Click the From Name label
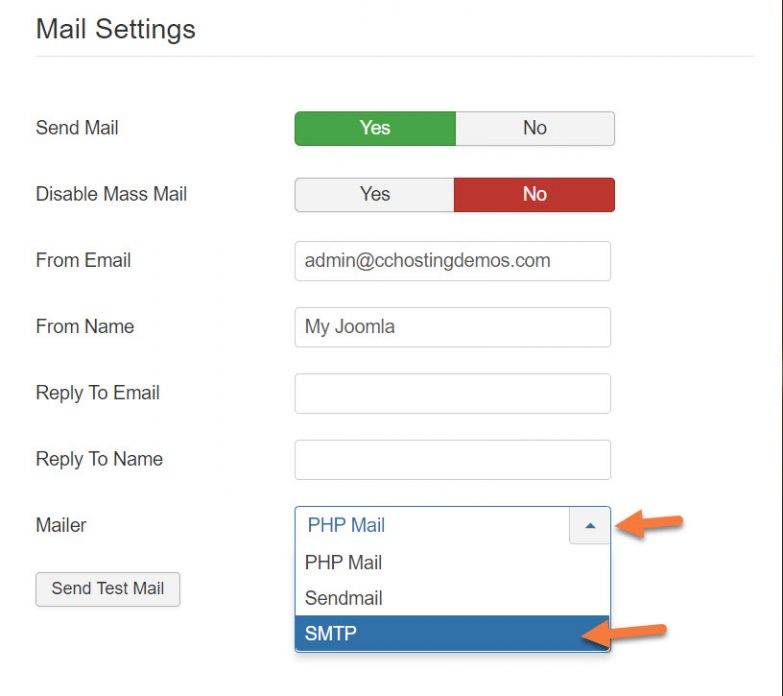Viewport: 783px width, 696px height. (x=84, y=326)
